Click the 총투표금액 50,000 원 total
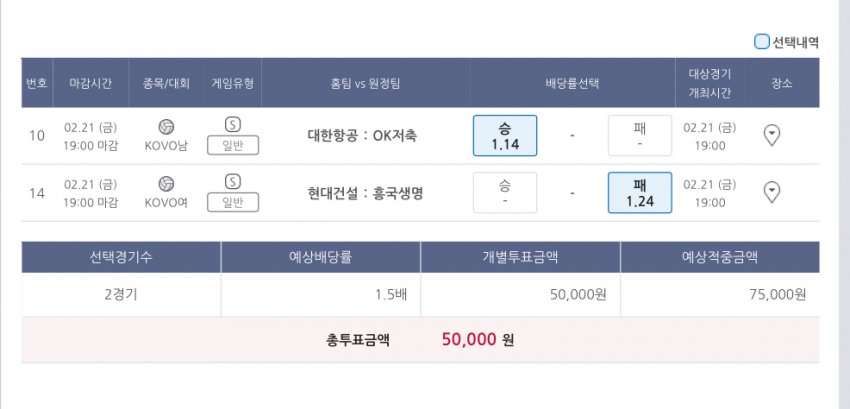 coord(478,340)
